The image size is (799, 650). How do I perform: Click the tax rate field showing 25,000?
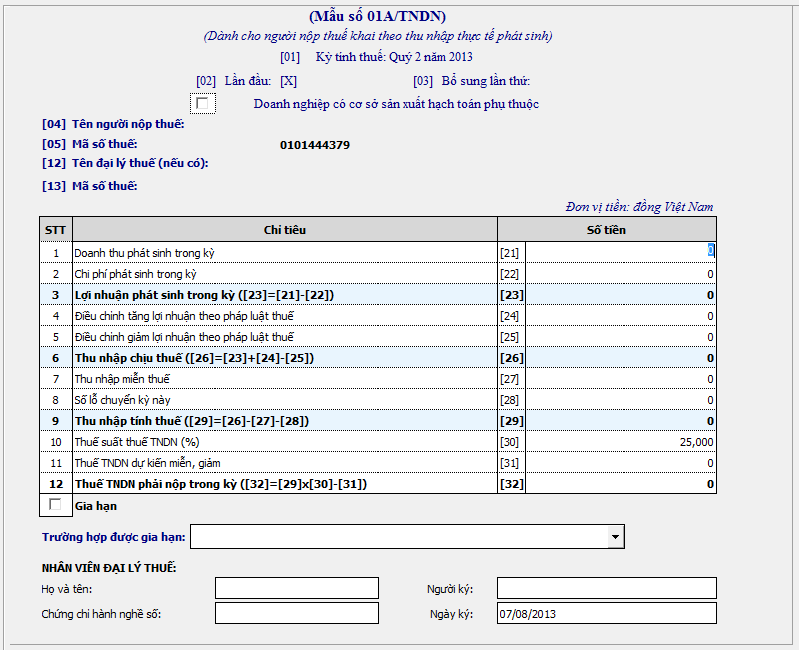click(x=620, y=442)
